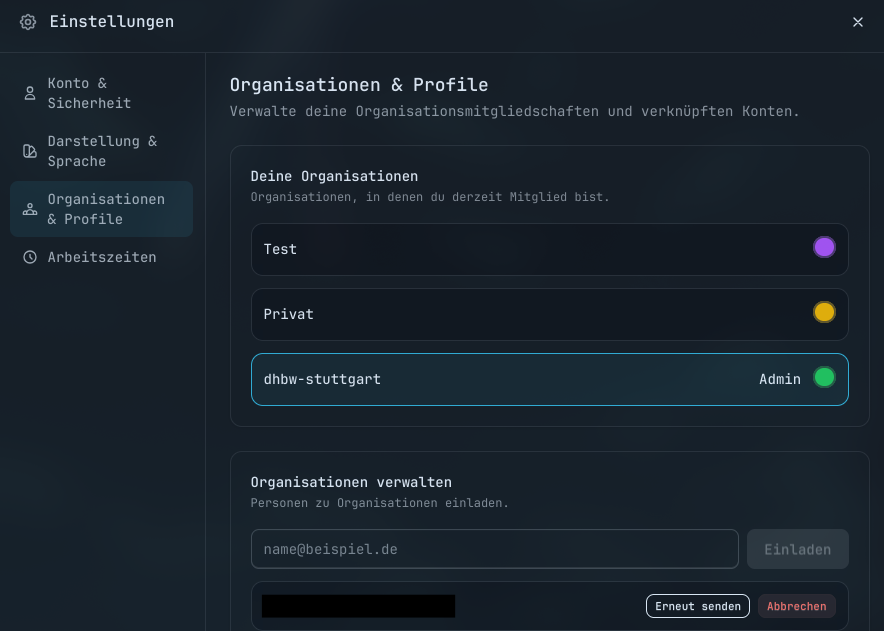The width and height of the screenshot is (884, 631).
Task: Click the clock icon for Arbeitszeiten
Action: [30, 257]
